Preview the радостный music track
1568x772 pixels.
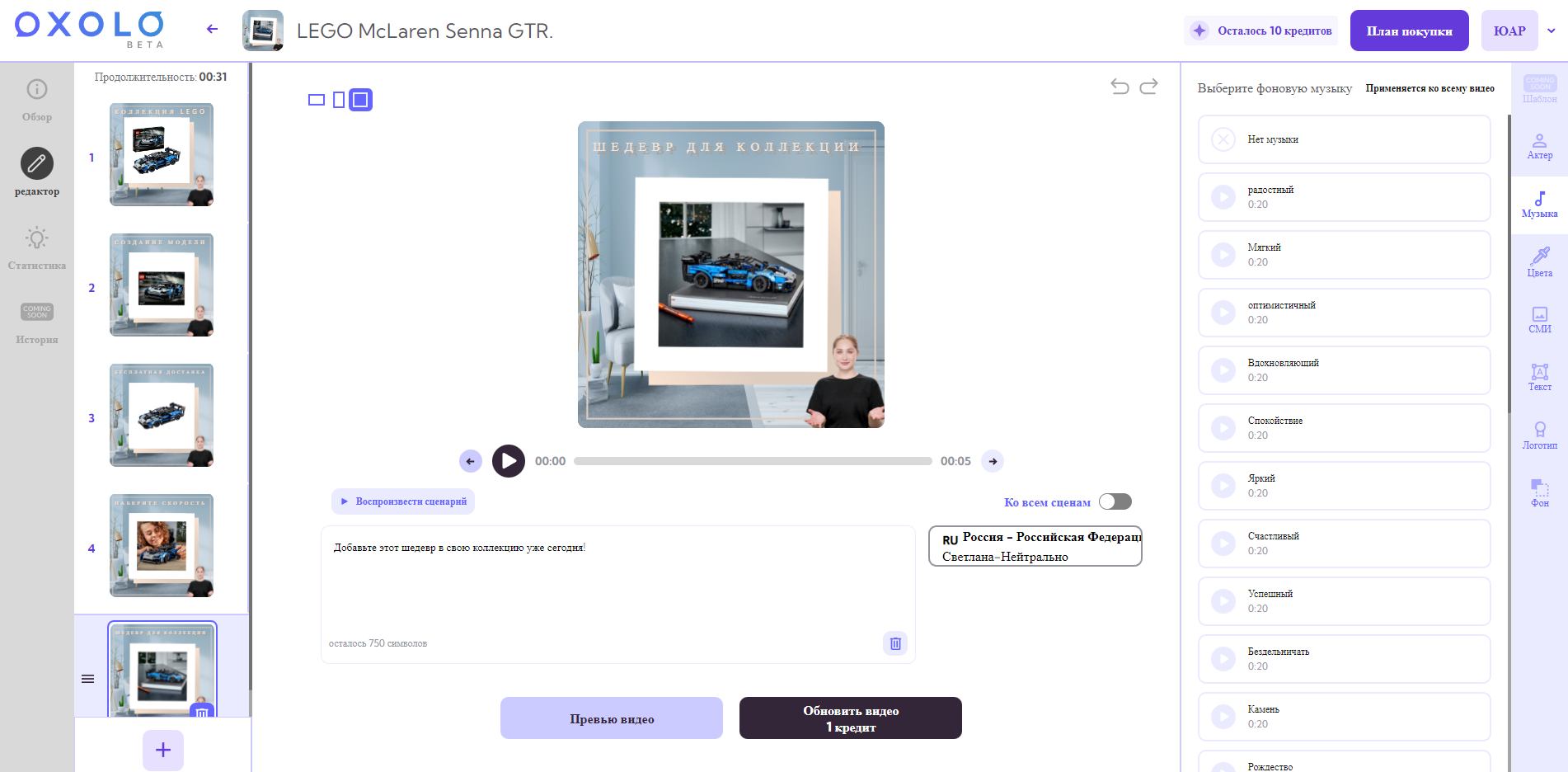pyautogui.click(x=1223, y=197)
